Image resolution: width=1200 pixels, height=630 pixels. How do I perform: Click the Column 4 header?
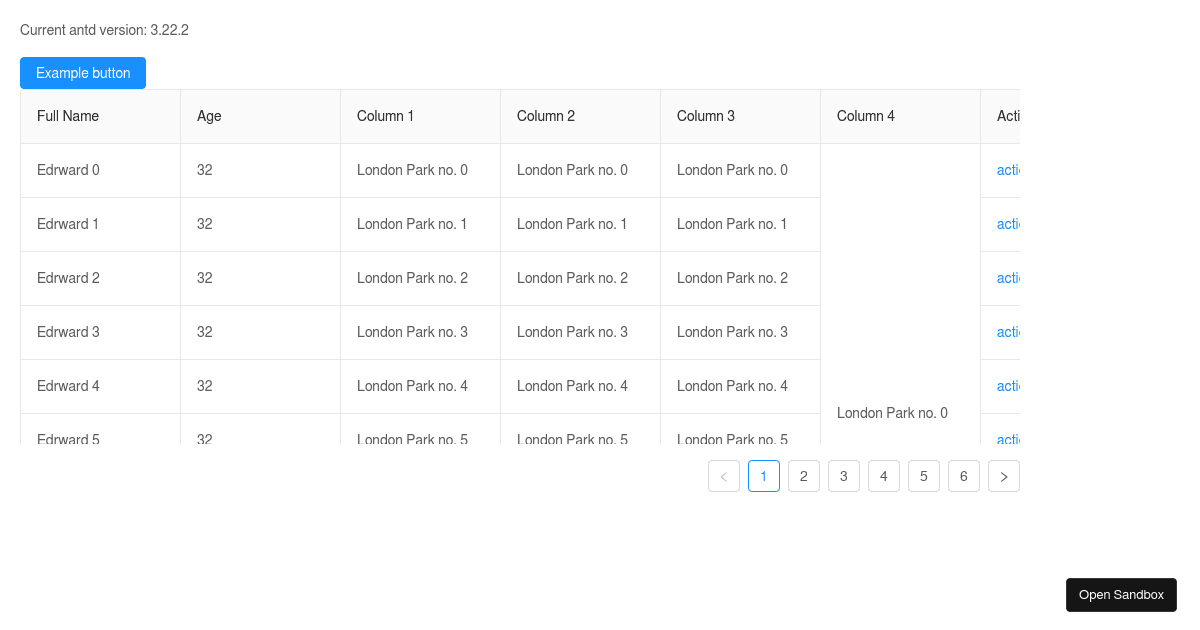(866, 116)
